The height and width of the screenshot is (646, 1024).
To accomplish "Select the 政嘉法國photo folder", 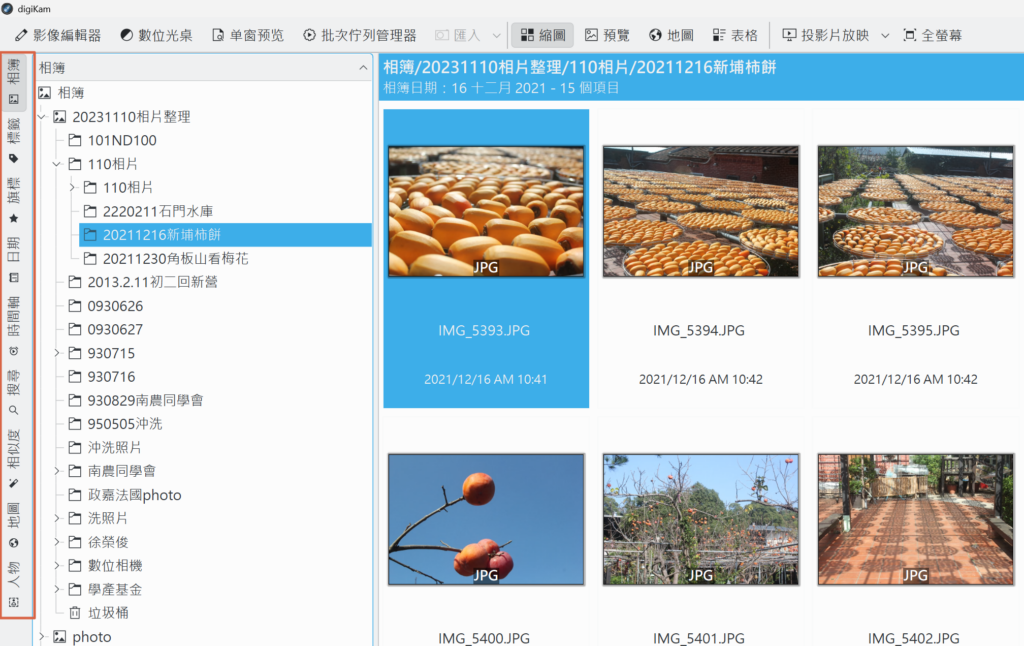I will (x=125, y=495).
